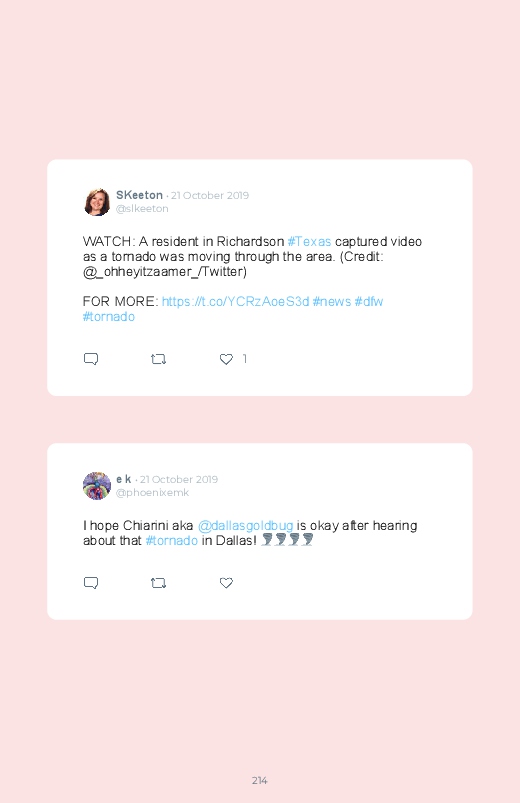Retweet e k's Dallas tornado tweet
520x803 pixels.
158,583
